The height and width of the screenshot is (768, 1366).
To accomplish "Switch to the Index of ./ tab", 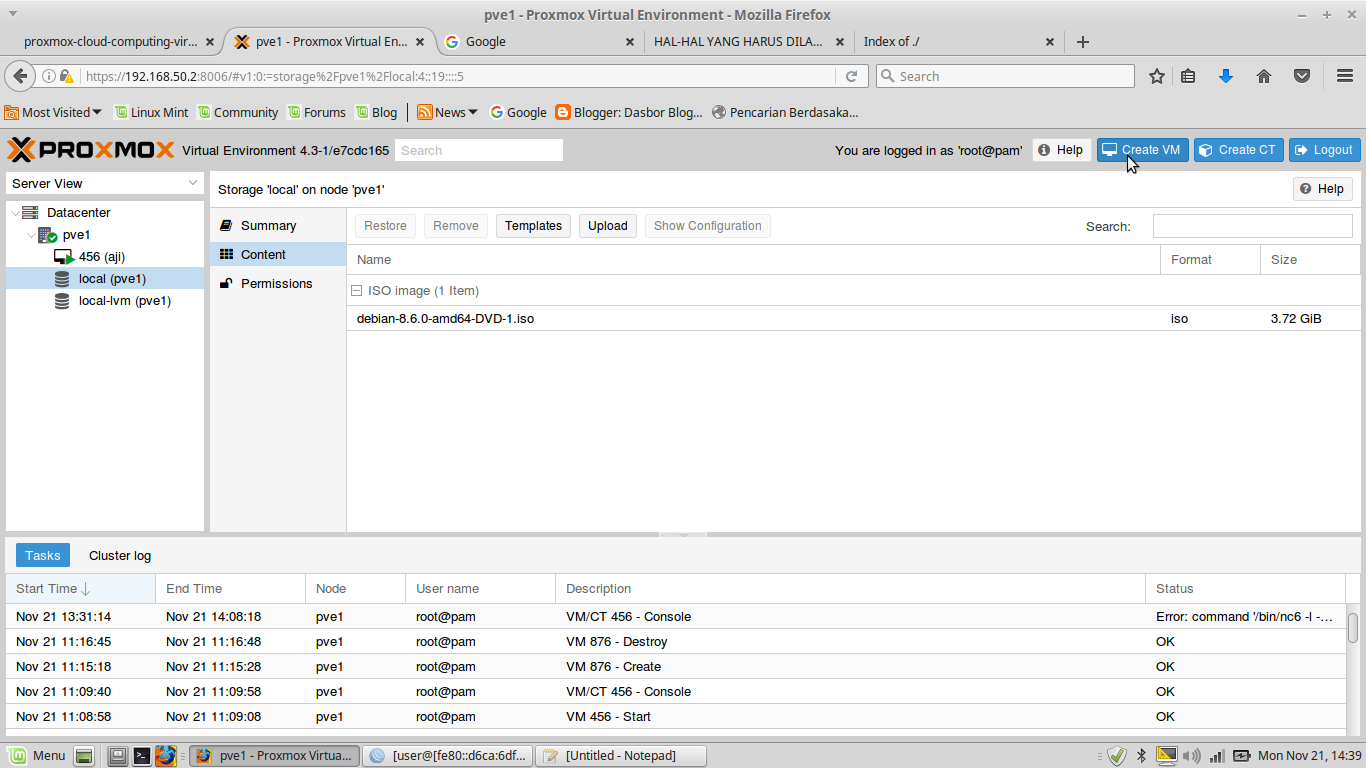I will (x=960, y=42).
